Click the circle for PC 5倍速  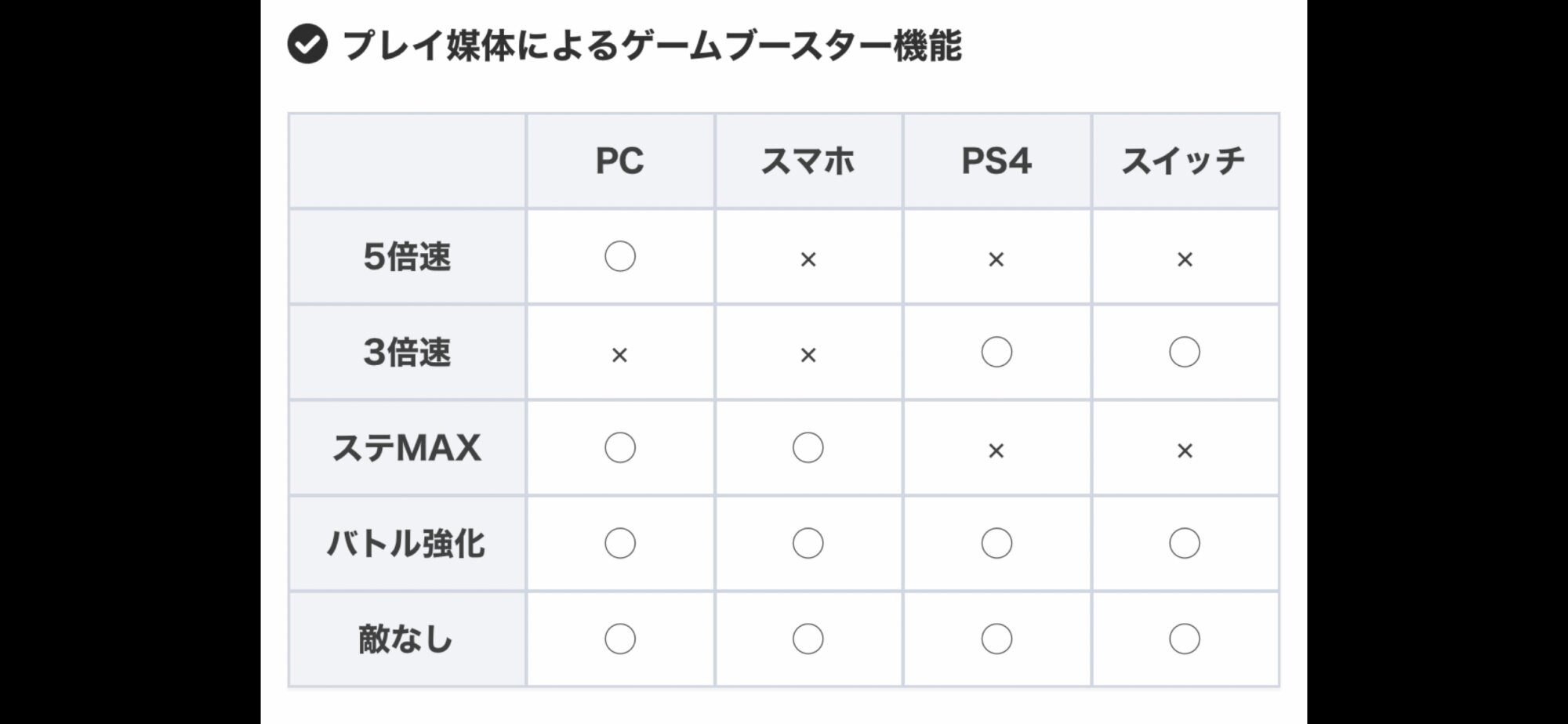coord(620,257)
